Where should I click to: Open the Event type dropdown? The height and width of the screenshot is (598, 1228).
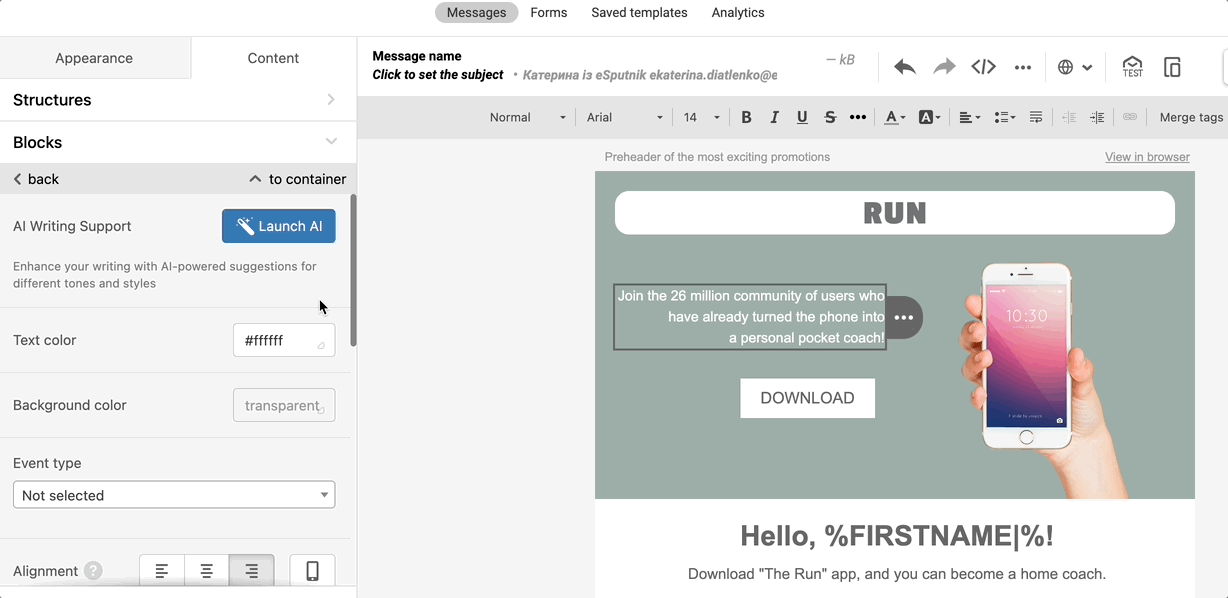(173, 495)
